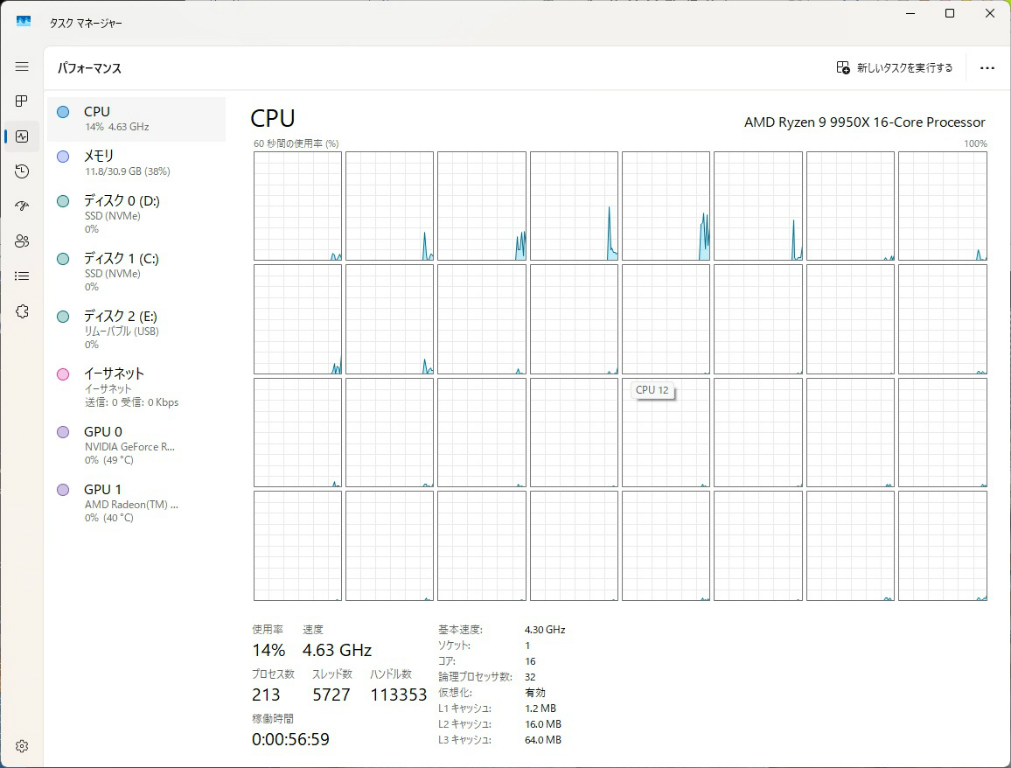Open Task Manager settings via the gear

coord(21,745)
